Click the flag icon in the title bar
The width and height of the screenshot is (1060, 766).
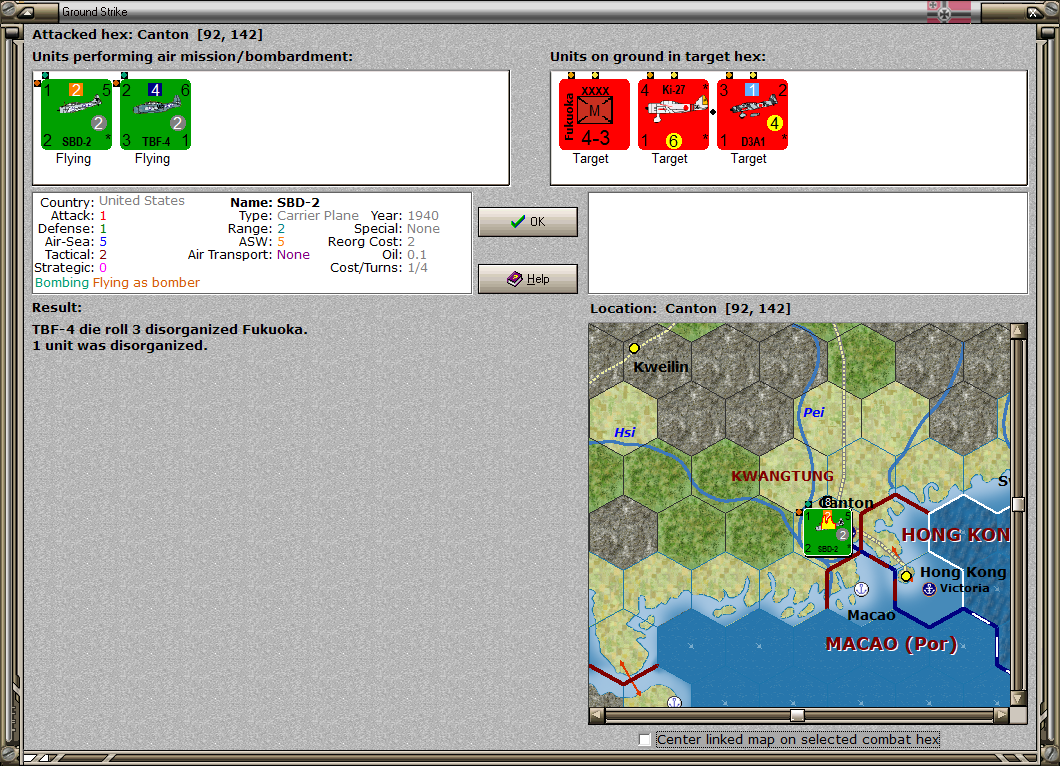949,11
